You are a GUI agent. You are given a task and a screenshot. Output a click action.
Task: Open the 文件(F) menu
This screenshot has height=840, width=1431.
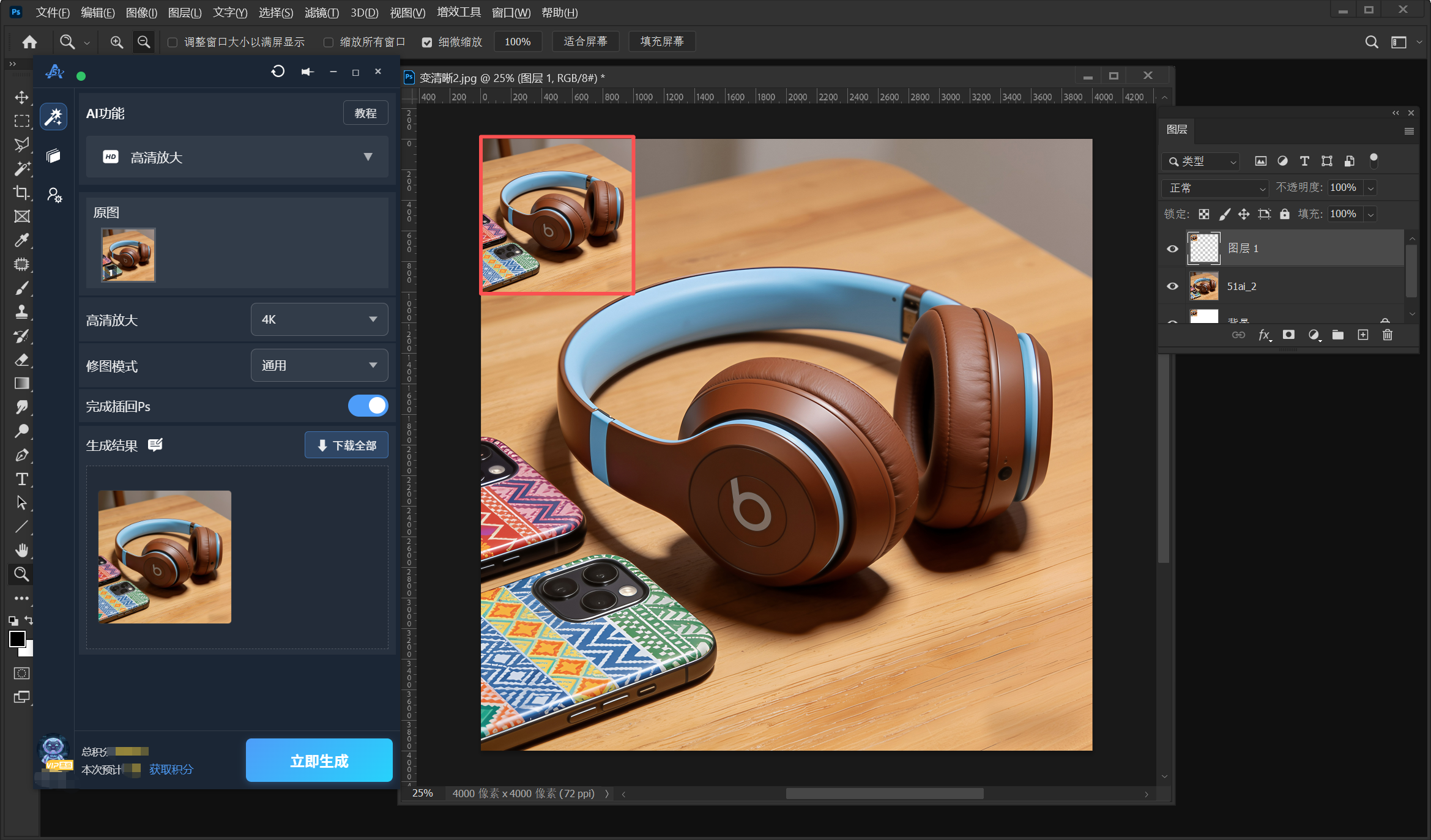coord(53,12)
